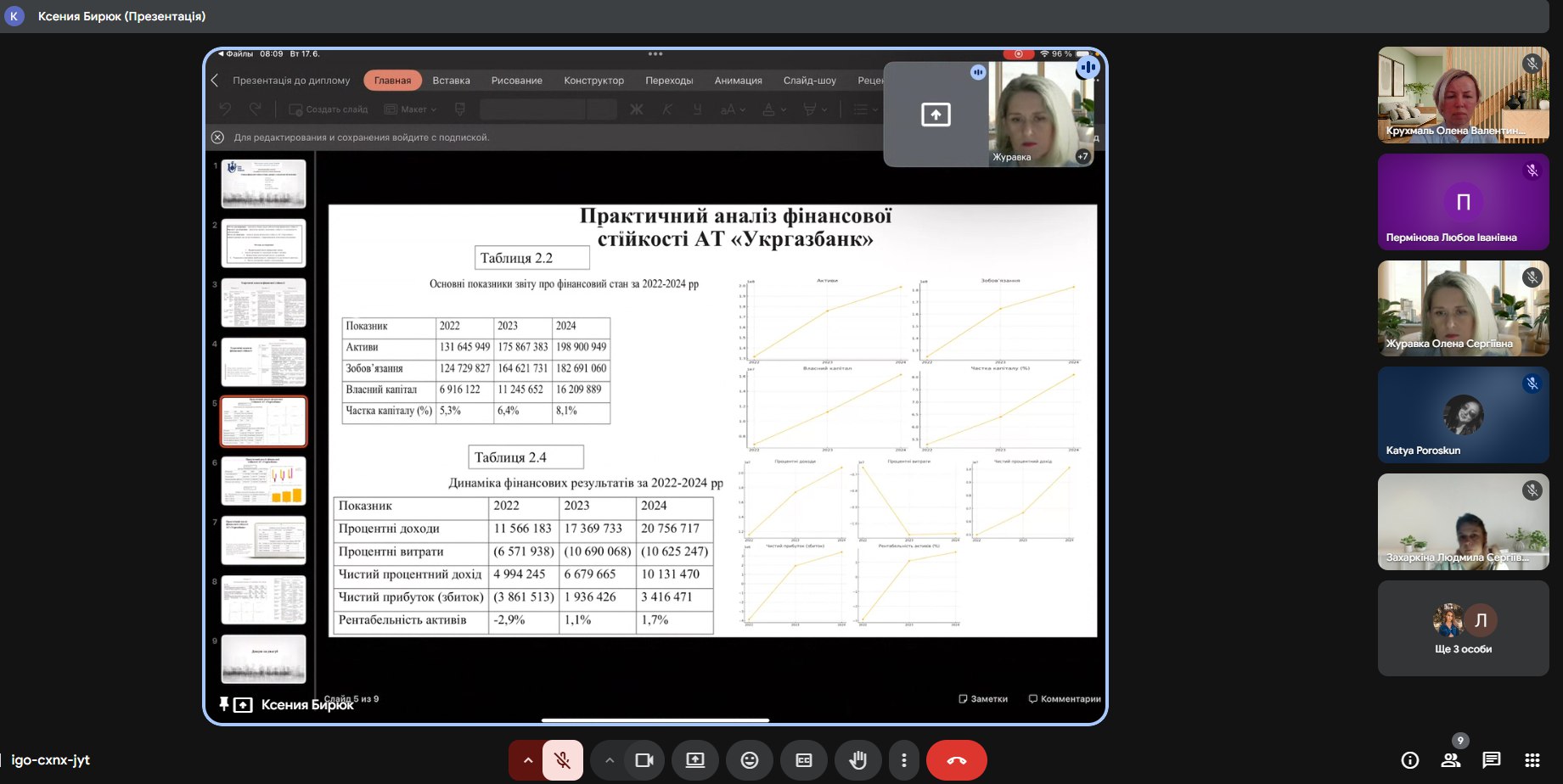Open the chat with everyone panel
Image resolution: width=1563 pixels, height=784 pixels.
[x=1492, y=760]
